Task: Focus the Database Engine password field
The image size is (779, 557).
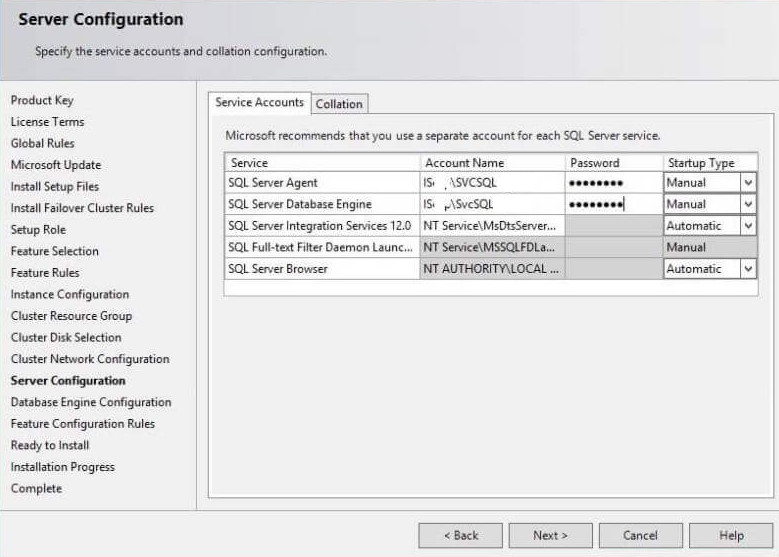Action: (x=613, y=204)
